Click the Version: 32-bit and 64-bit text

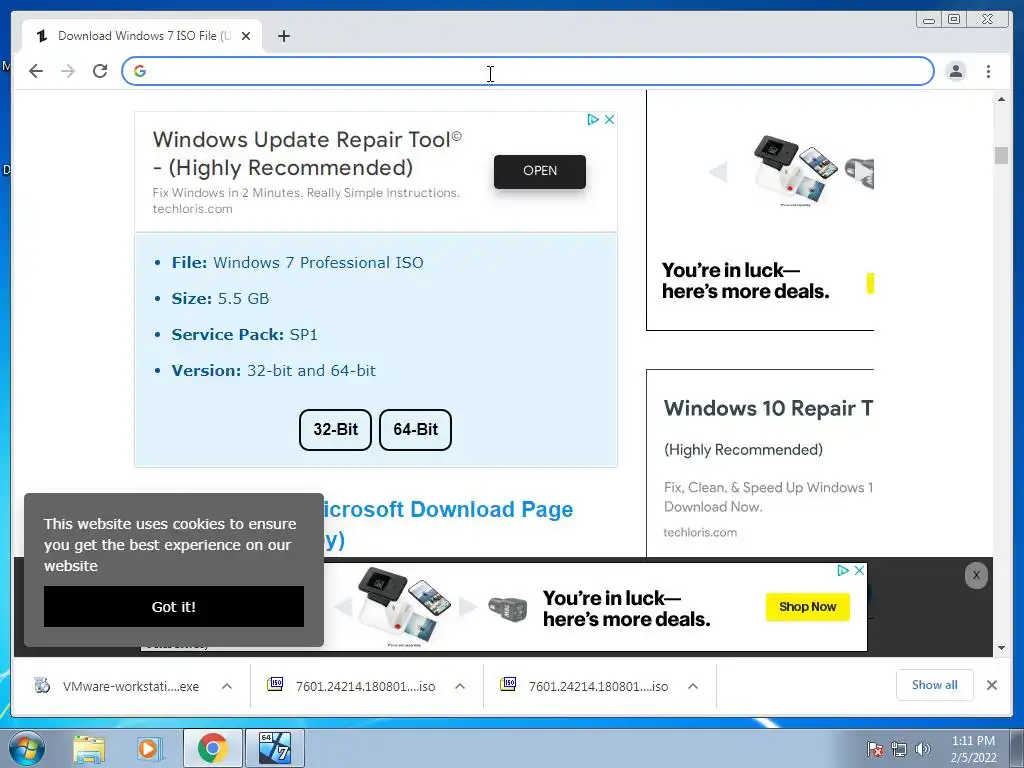pyautogui.click(x=274, y=370)
